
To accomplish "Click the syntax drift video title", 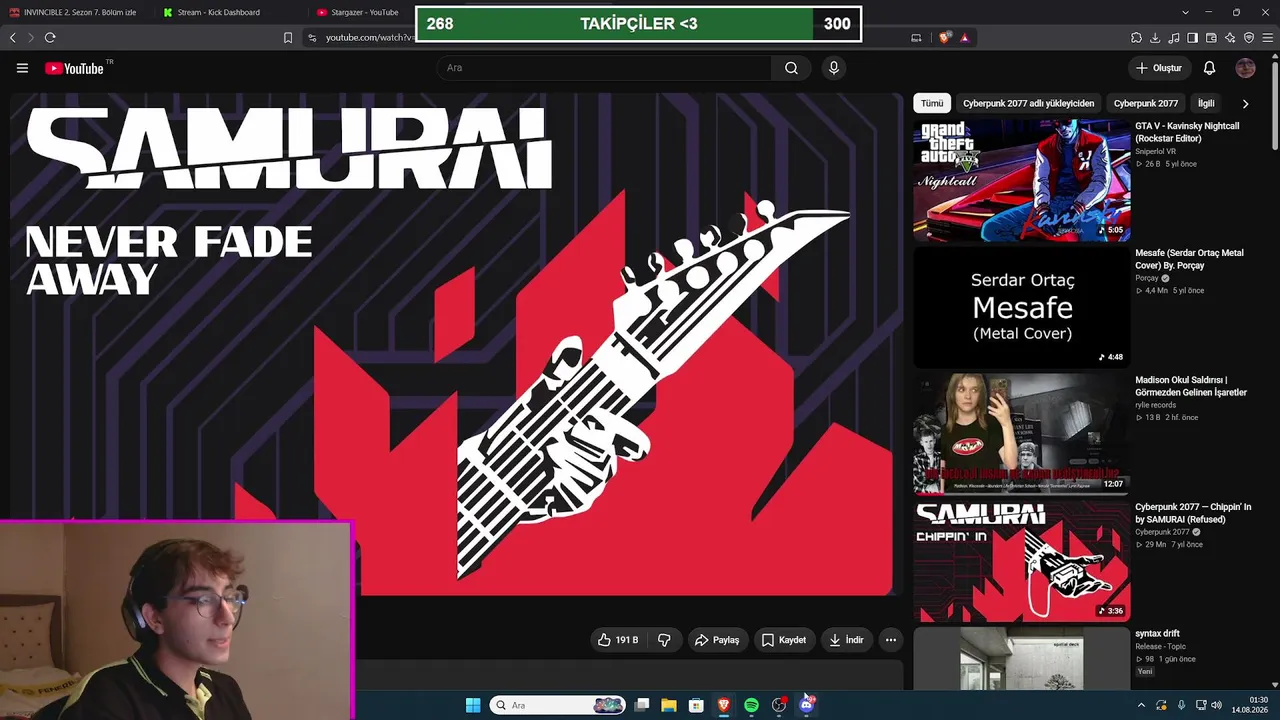I will (1157, 634).
